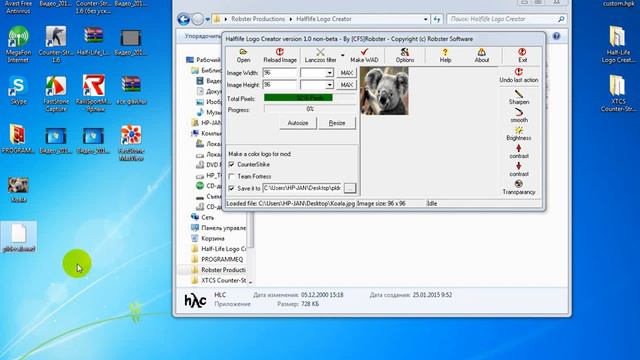Click the Explorer search box
640x360 pixels.
point(507,19)
